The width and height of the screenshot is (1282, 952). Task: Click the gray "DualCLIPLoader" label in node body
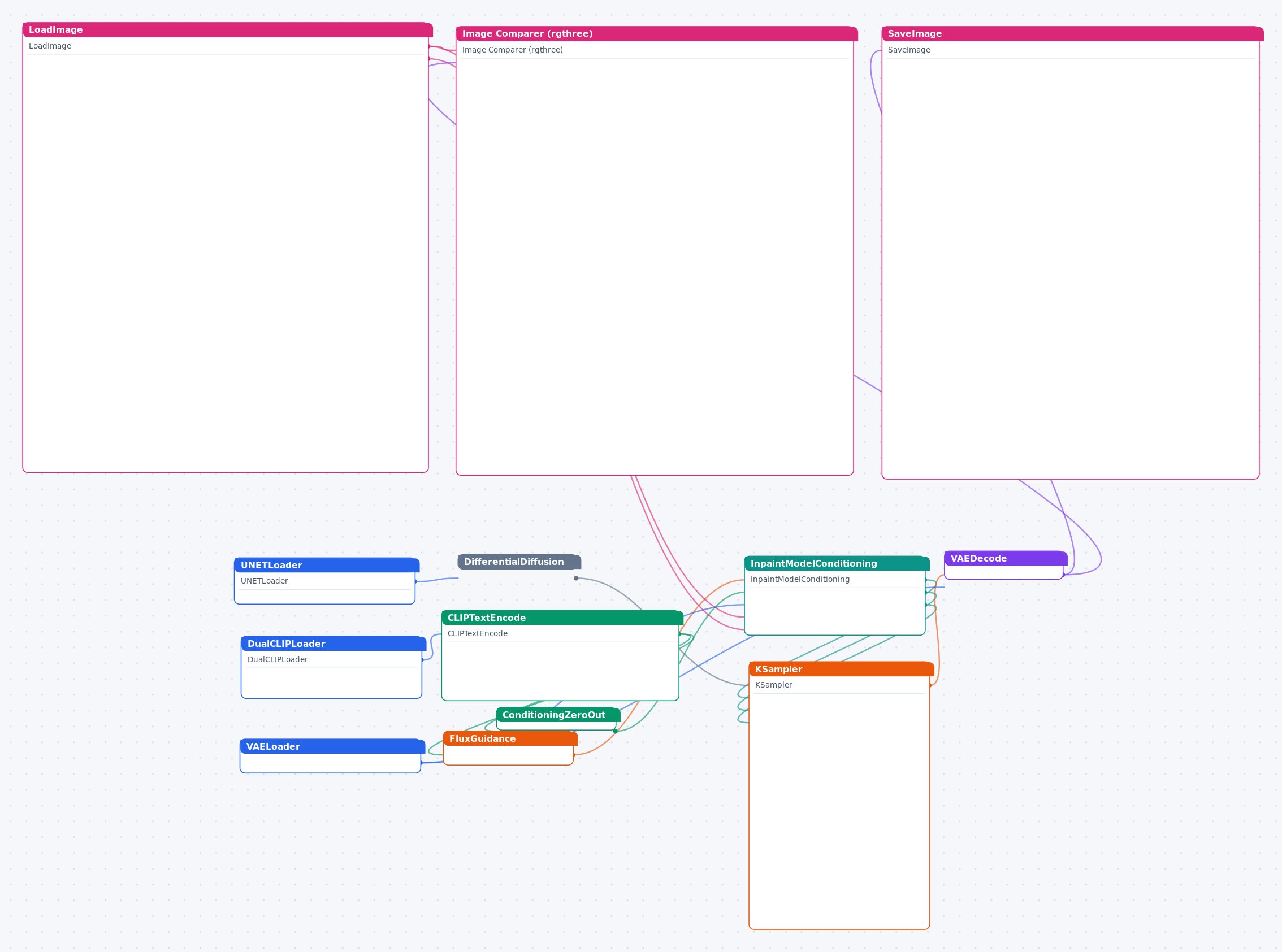[278, 659]
